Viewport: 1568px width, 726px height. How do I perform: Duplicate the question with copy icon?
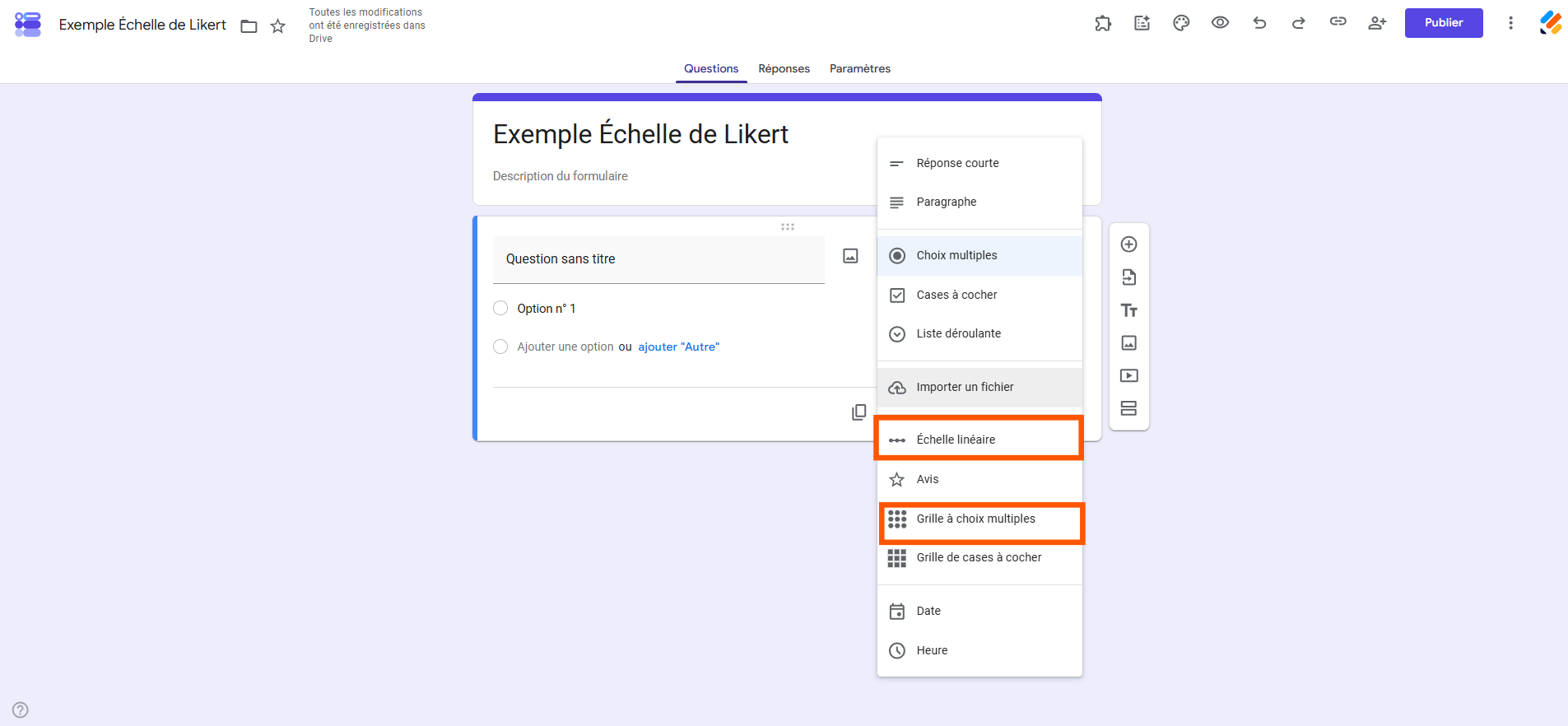[x=858, y=412]
